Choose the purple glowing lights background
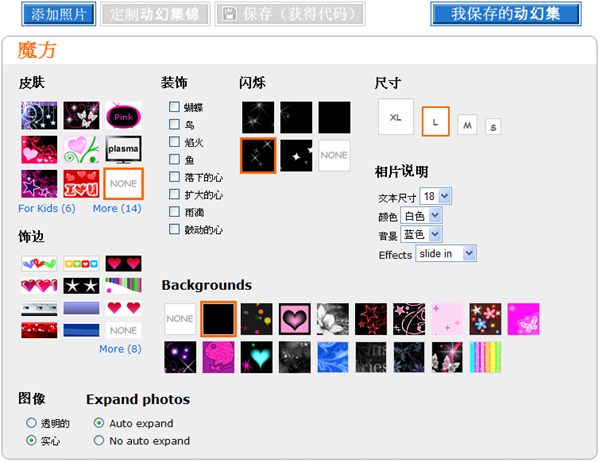 [x=180, y=357]
